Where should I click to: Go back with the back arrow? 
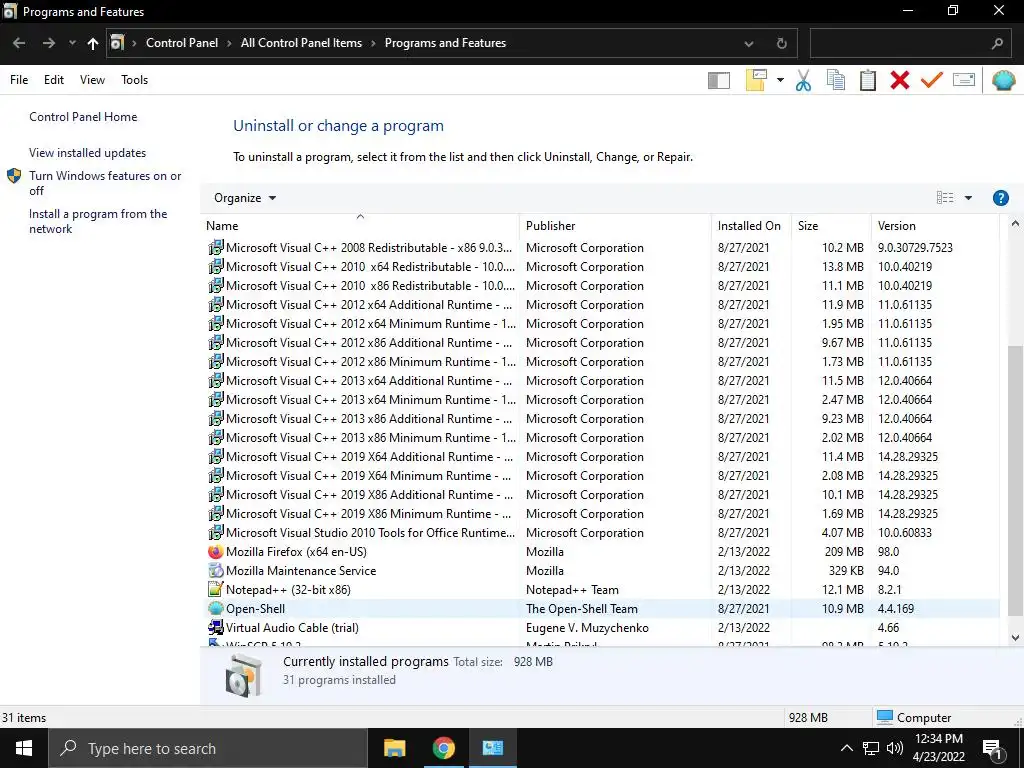coord(19,43)
